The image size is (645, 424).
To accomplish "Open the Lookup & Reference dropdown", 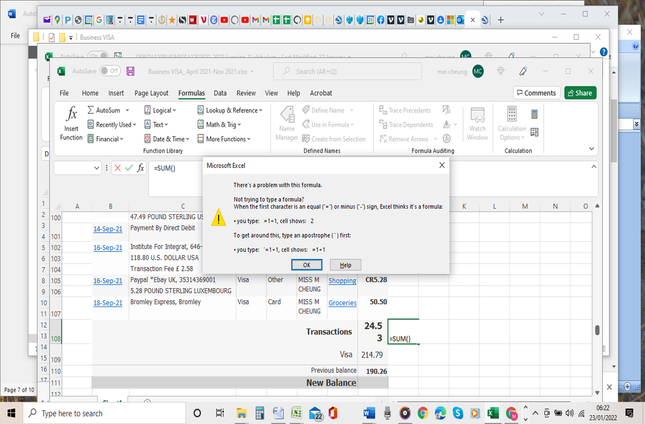I will coord(230,110).
